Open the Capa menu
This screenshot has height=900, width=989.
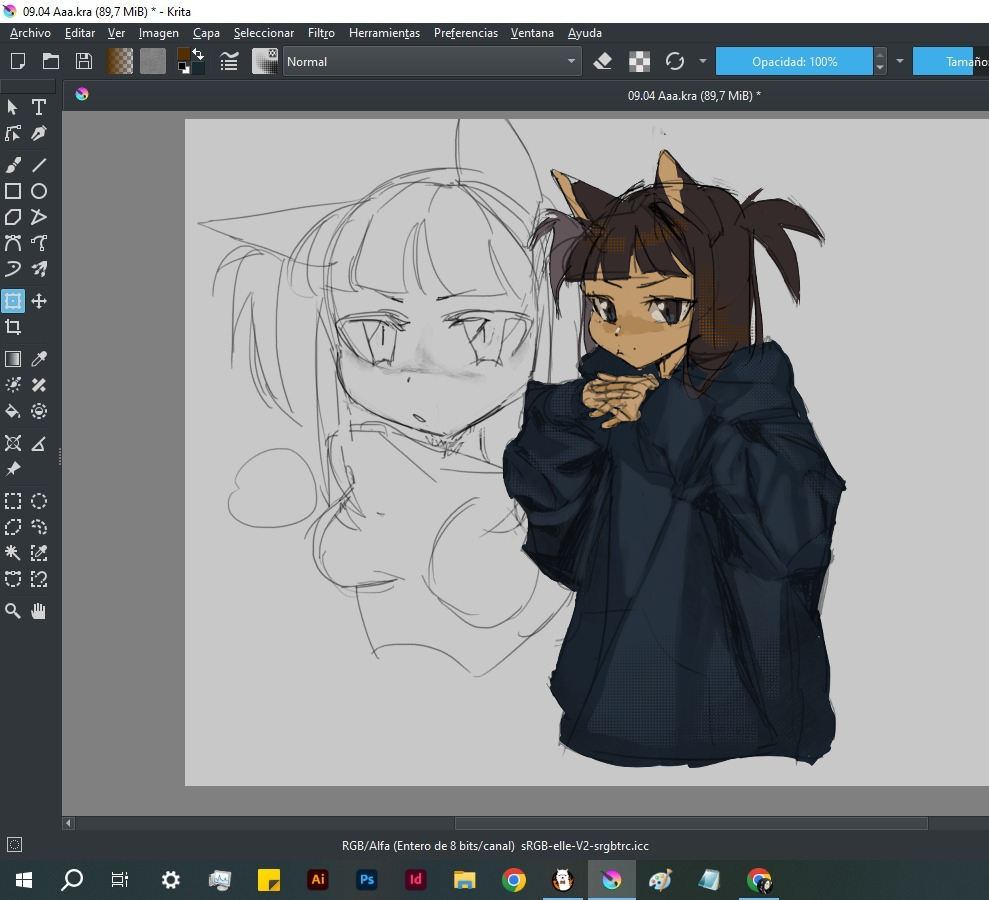tap(206, 33)
